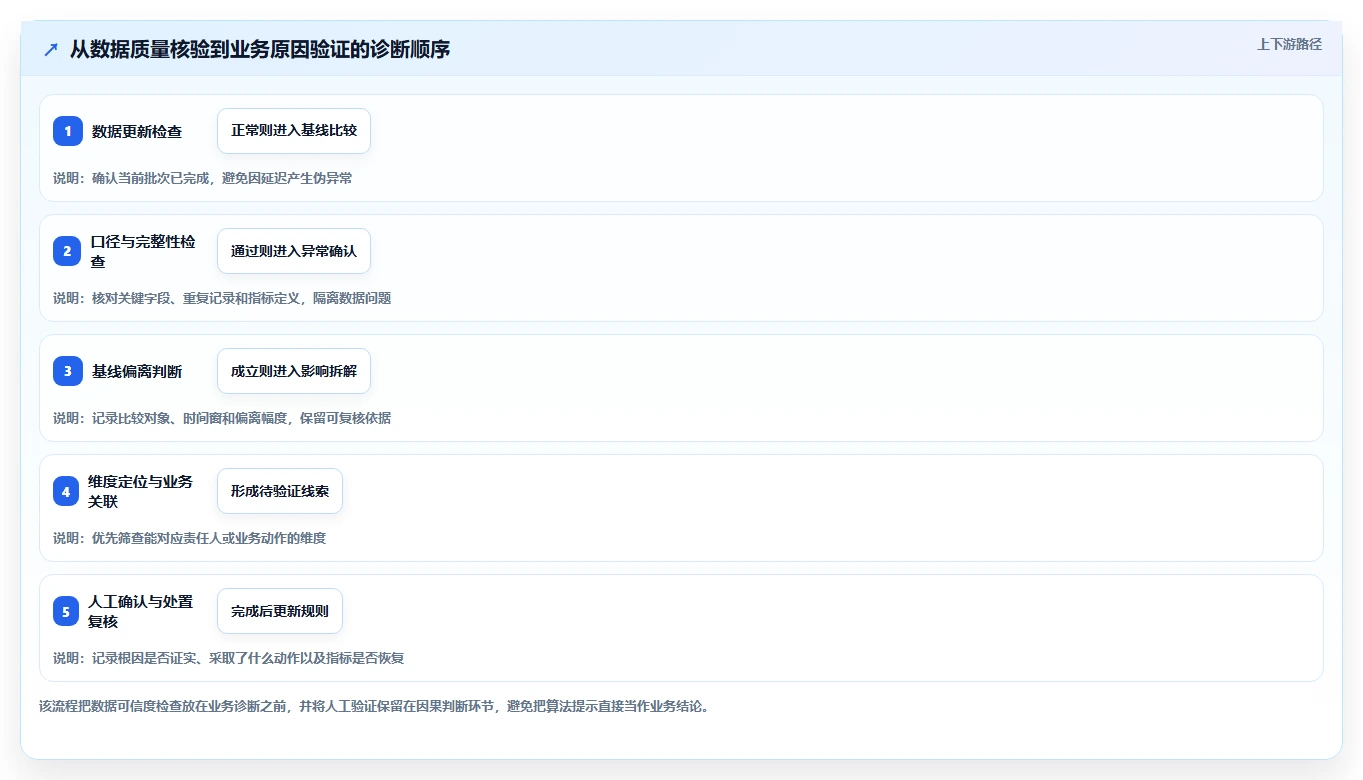Click step number 2 badge
The height and width of the screenshot is (780, 1363).
tap(68, 251)
